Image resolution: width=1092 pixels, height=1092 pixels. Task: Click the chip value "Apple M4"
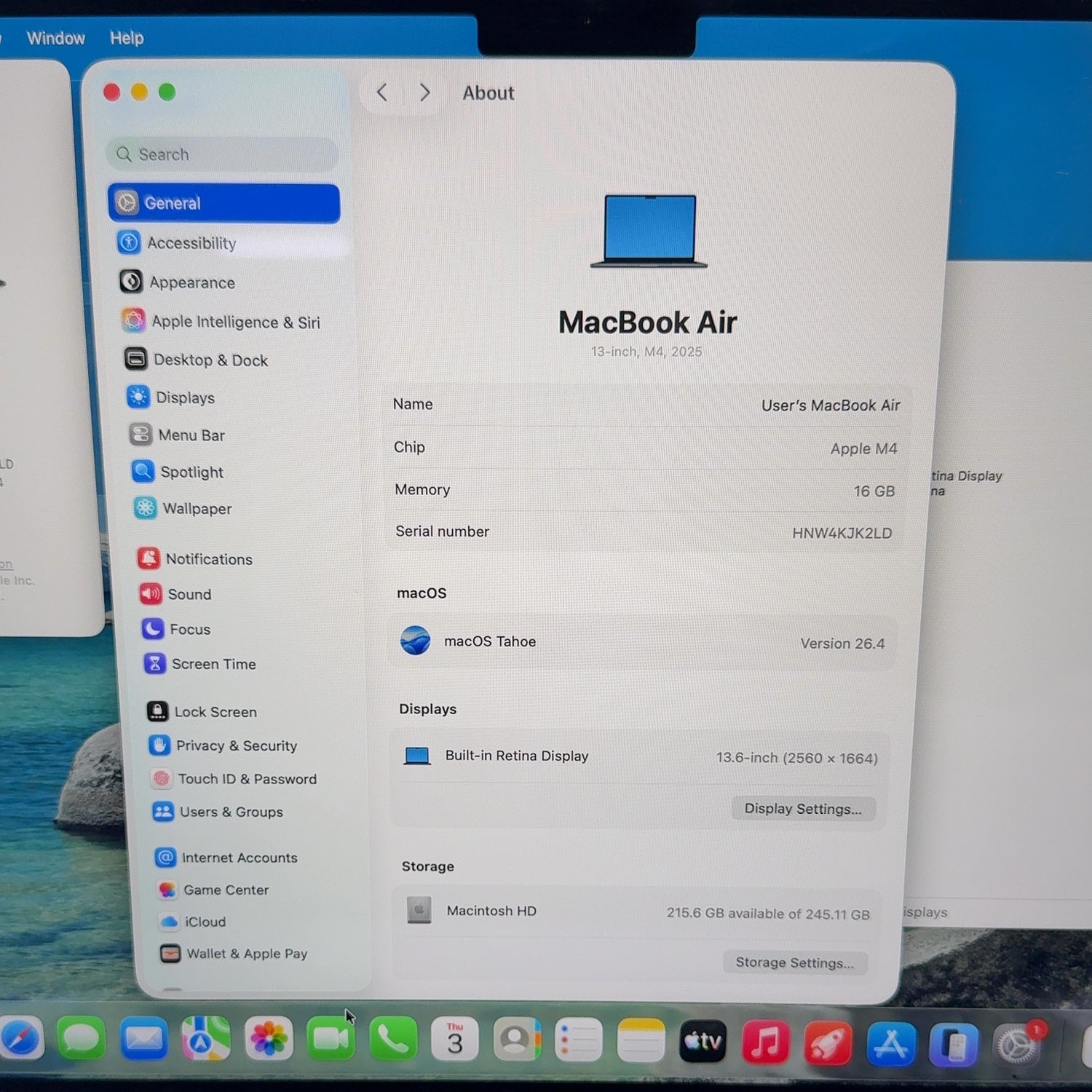pos(864,448)
